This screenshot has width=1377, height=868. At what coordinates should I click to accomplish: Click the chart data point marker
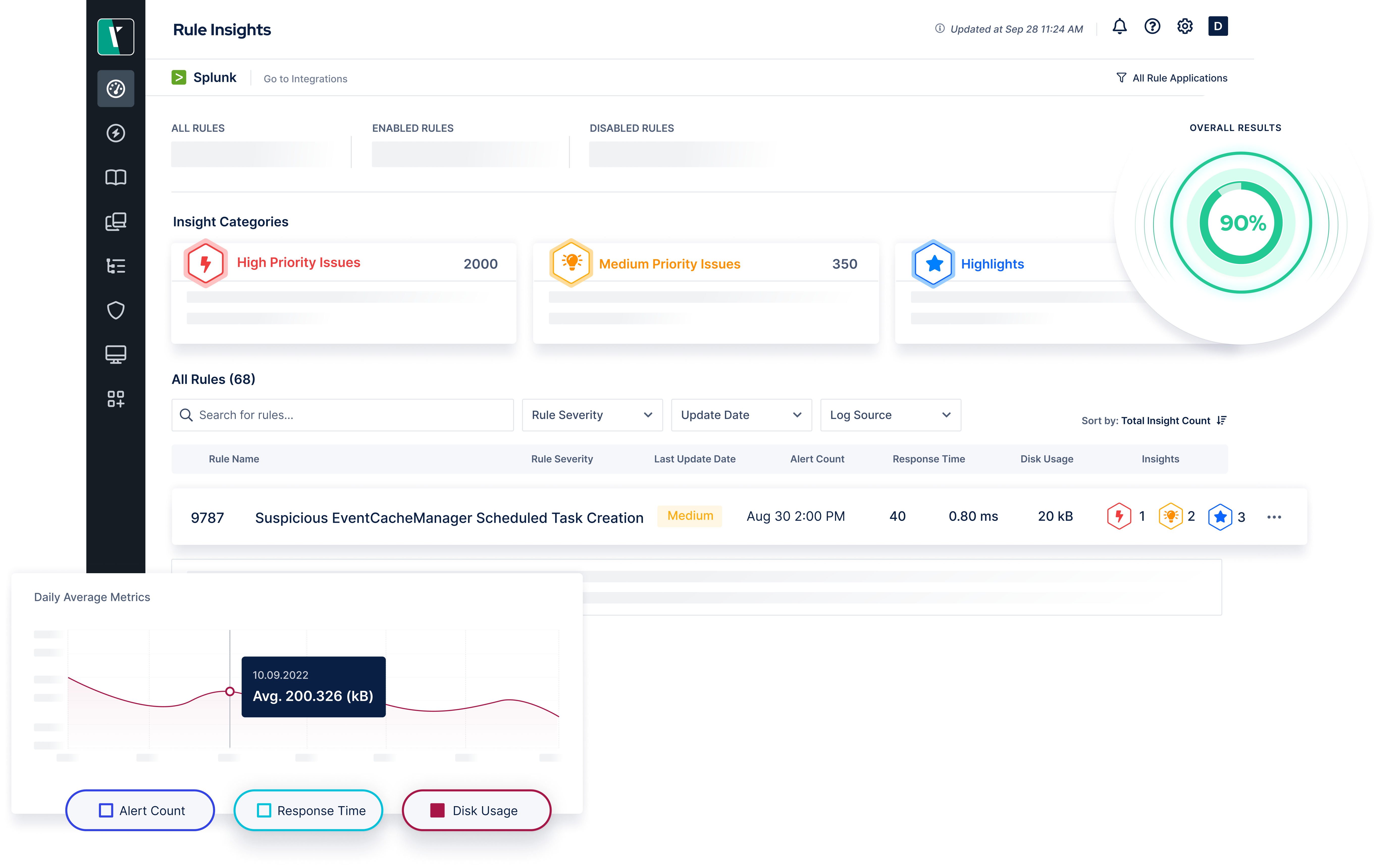[230, 691]
